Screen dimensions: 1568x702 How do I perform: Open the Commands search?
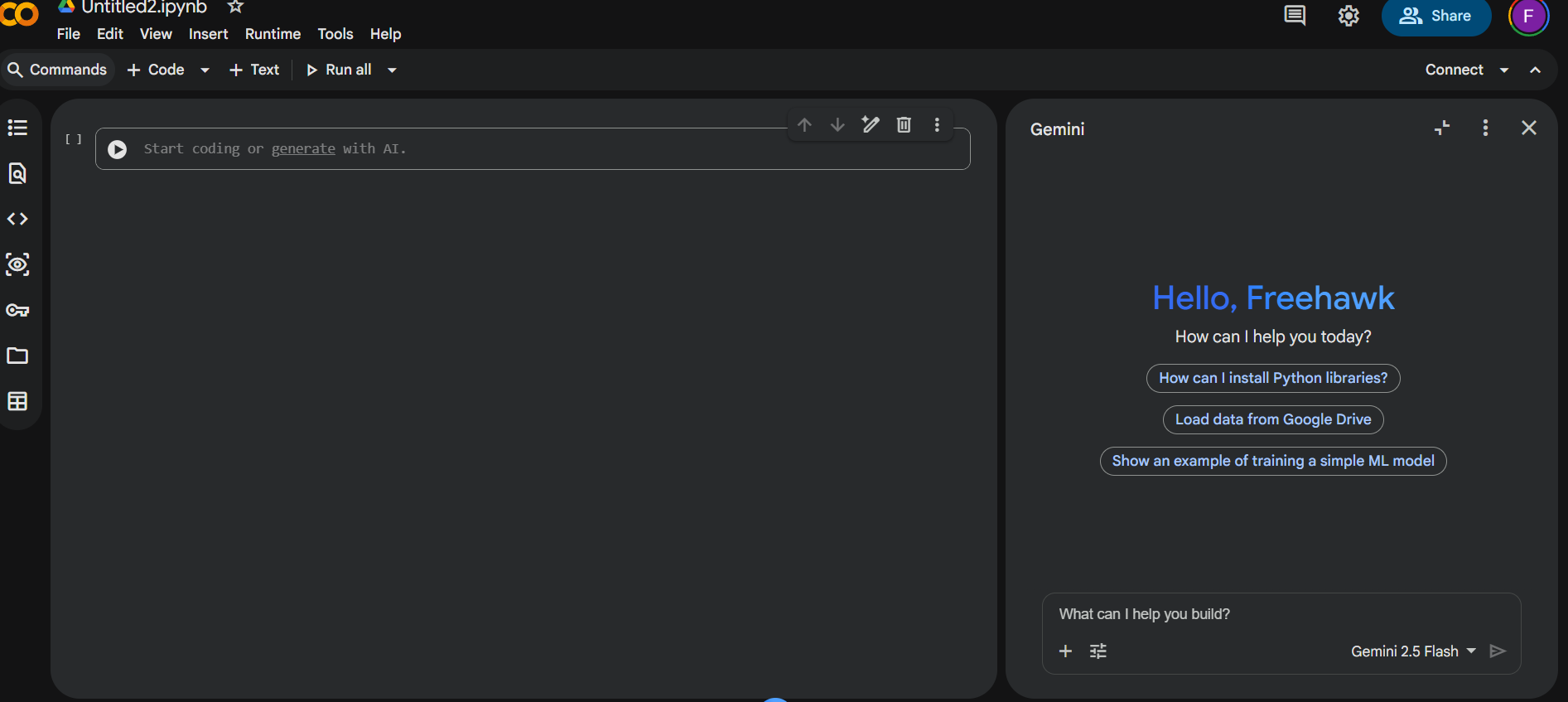tap(57, 70)
